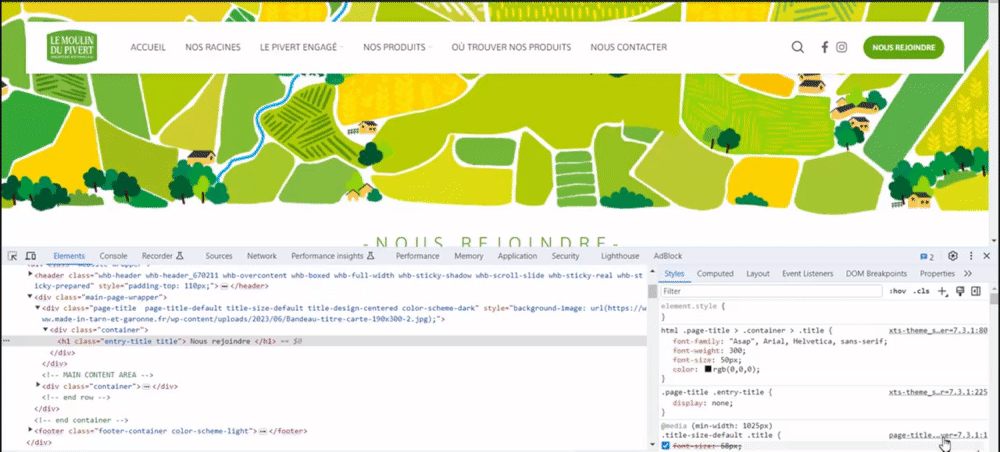Open the Event Listeners tab
The image size is (1000, 452).
coord(807,273)
